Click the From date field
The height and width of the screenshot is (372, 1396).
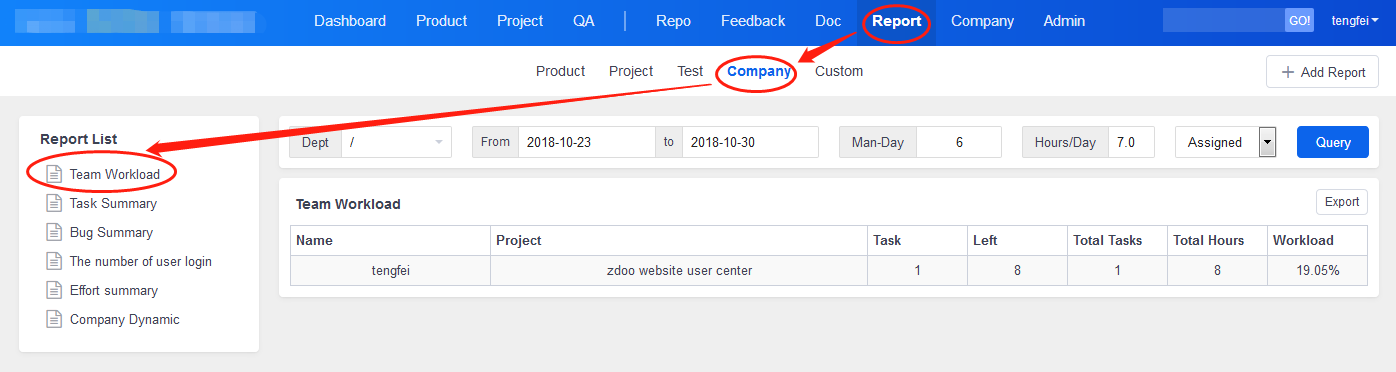pos(586,142)
